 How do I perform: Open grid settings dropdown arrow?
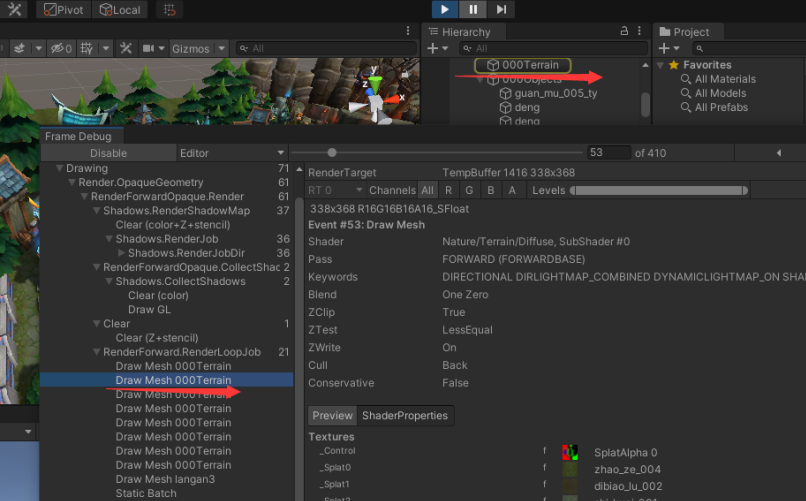tap(106, 49)
